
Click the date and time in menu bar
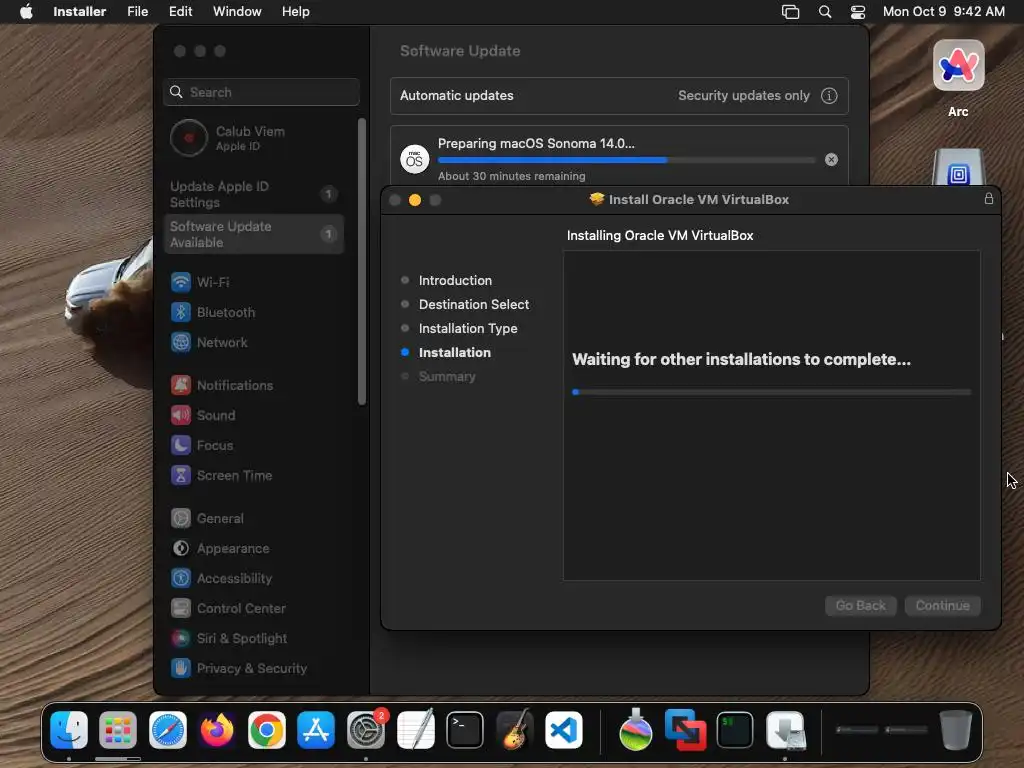(944, 12)
